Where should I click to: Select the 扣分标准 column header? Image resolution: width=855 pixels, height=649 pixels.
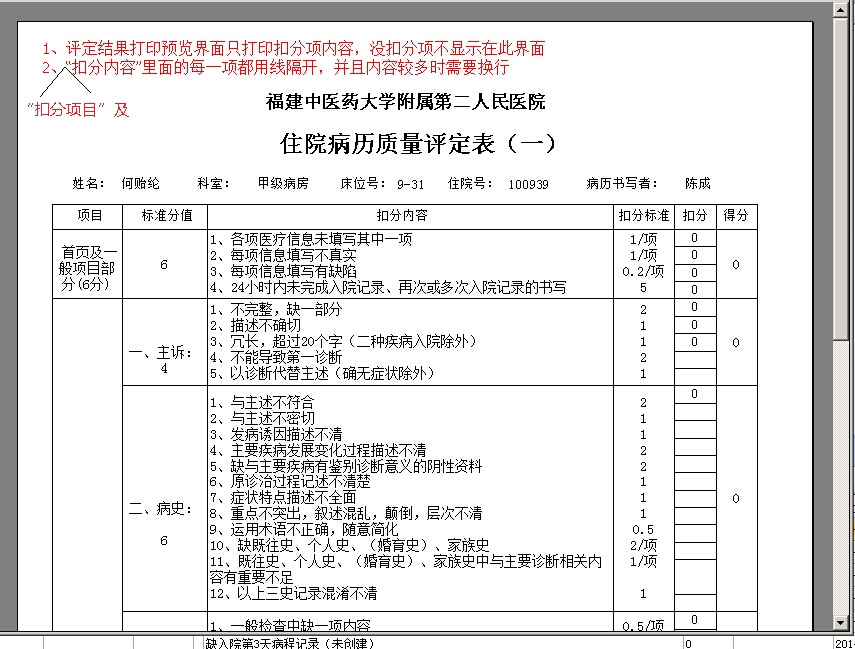click(643, 217)
